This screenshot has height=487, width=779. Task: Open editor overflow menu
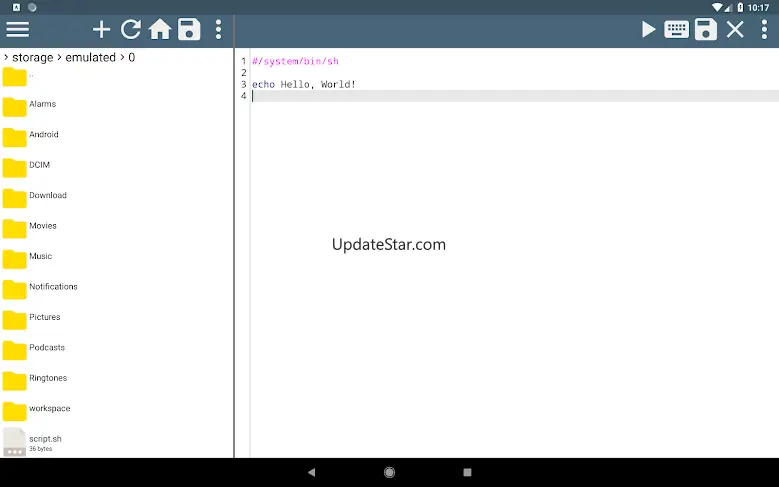click(764, 29)
